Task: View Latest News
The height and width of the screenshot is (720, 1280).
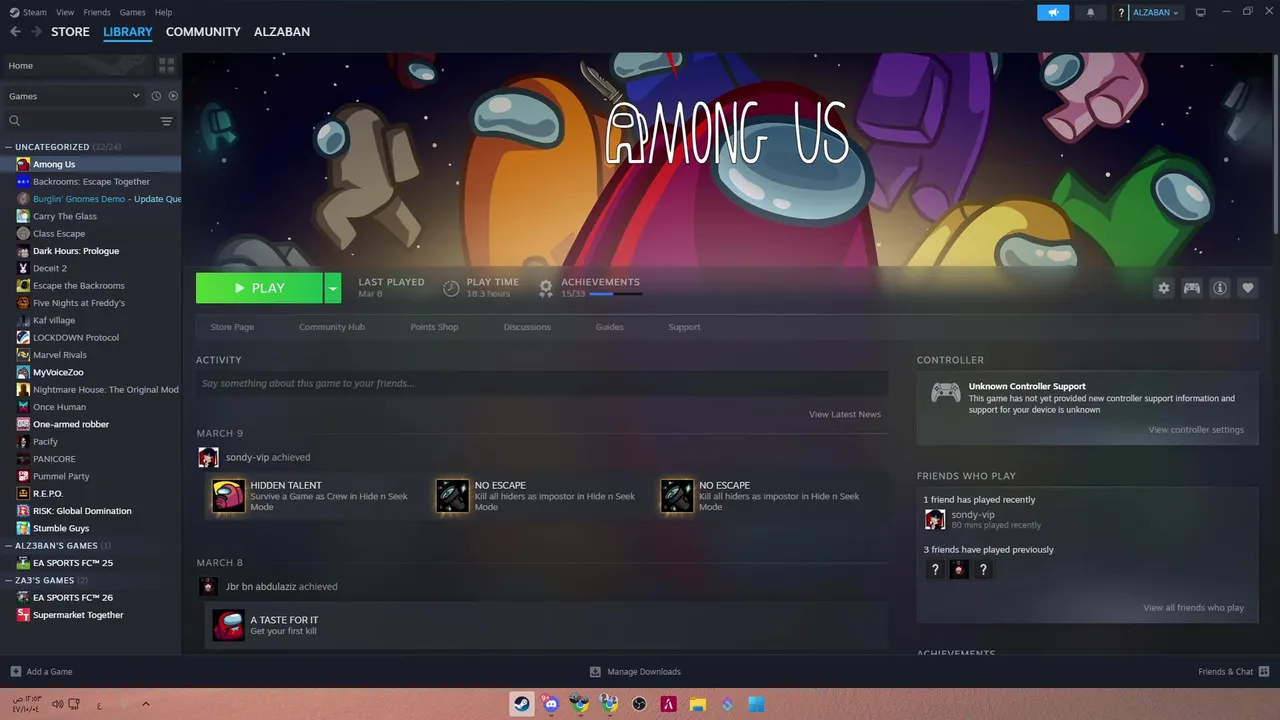Action: pos(845,414)
